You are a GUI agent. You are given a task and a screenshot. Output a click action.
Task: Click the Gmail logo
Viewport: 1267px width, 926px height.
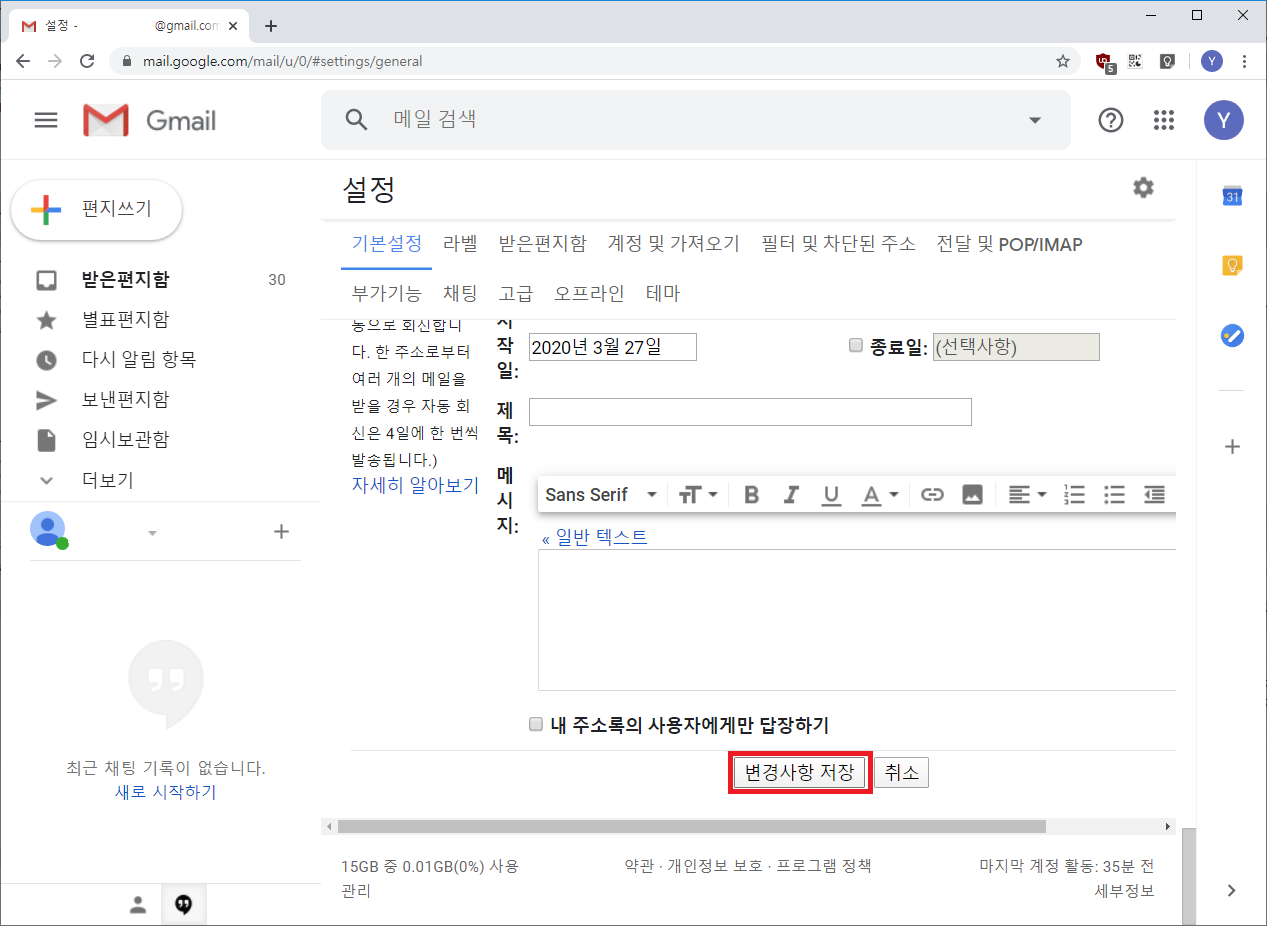[x=150, y=120]
